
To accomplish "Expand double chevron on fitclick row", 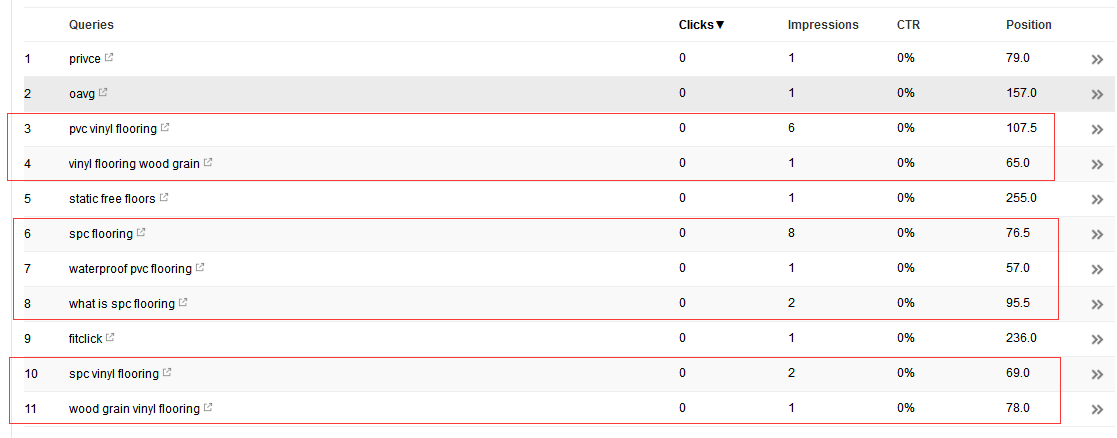I will (x=1097, y=340).
